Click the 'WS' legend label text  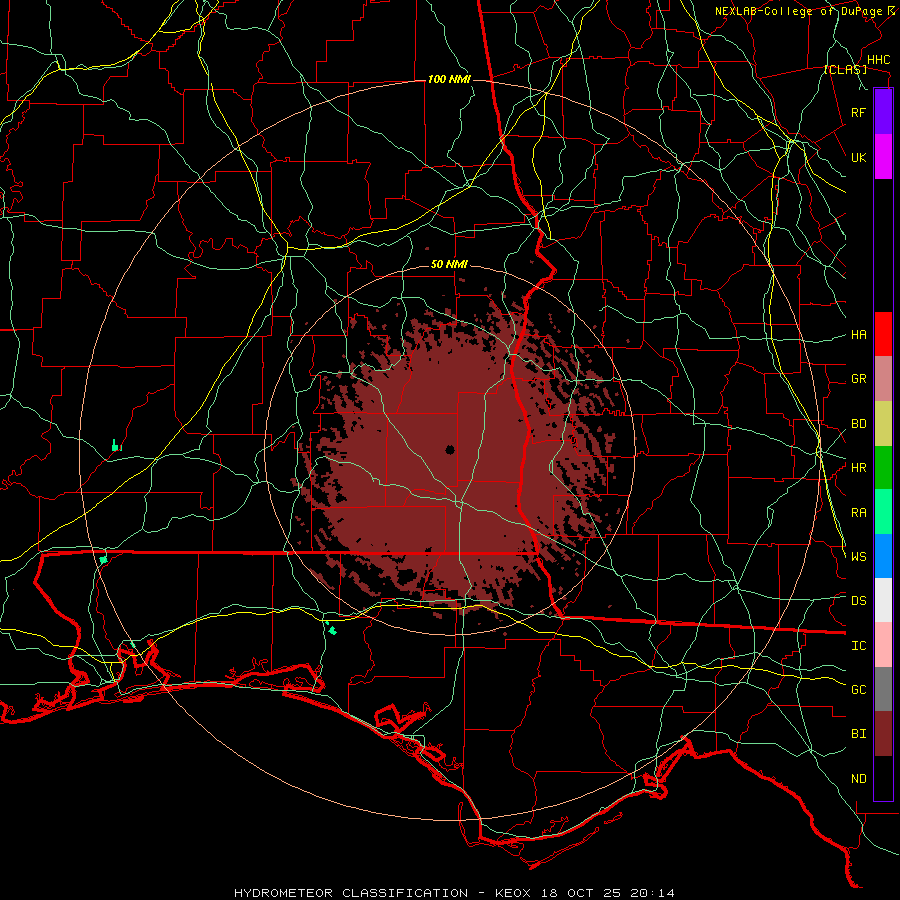pos(858,557)
